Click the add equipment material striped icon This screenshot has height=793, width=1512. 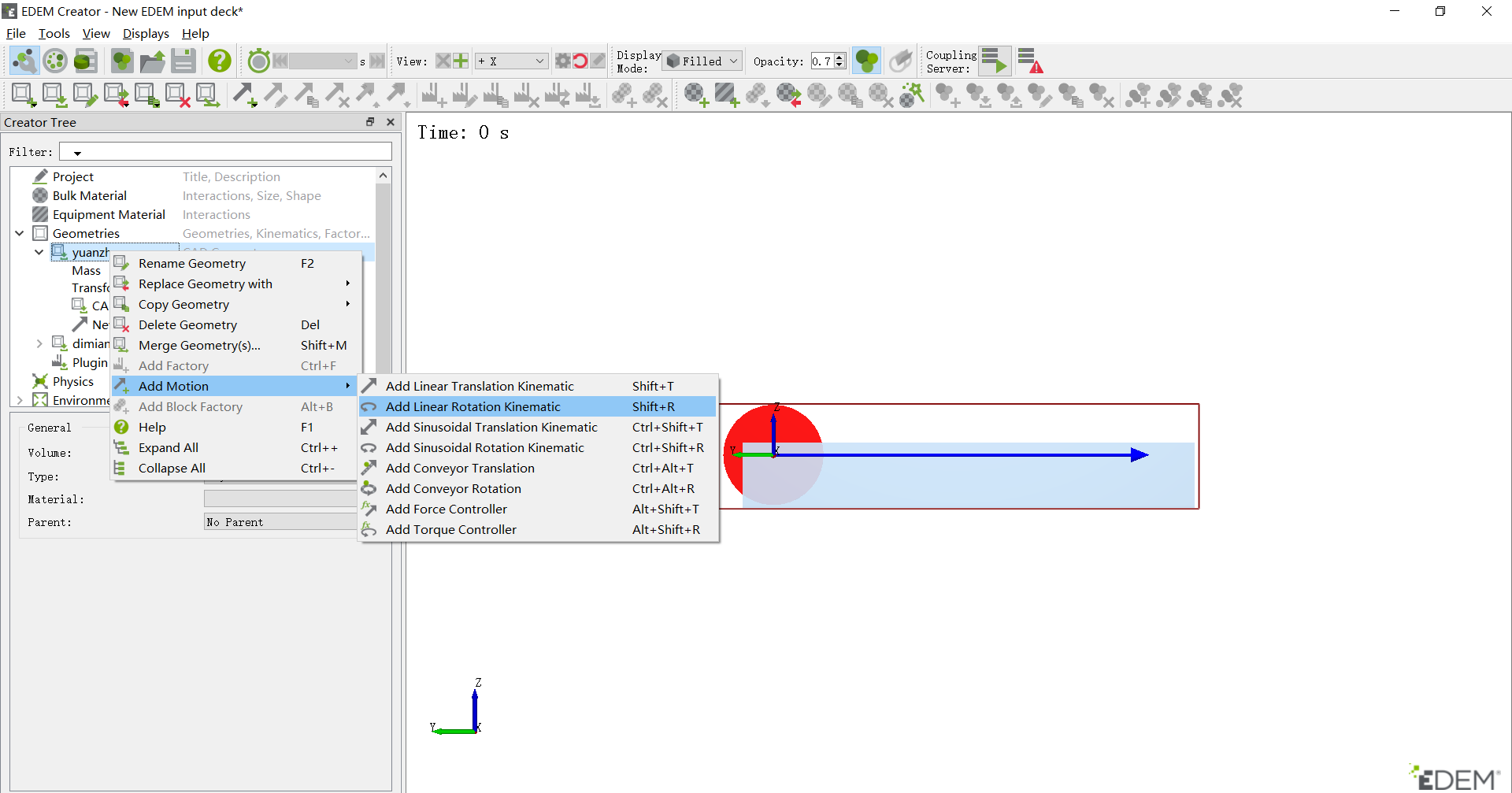[726, 95]
